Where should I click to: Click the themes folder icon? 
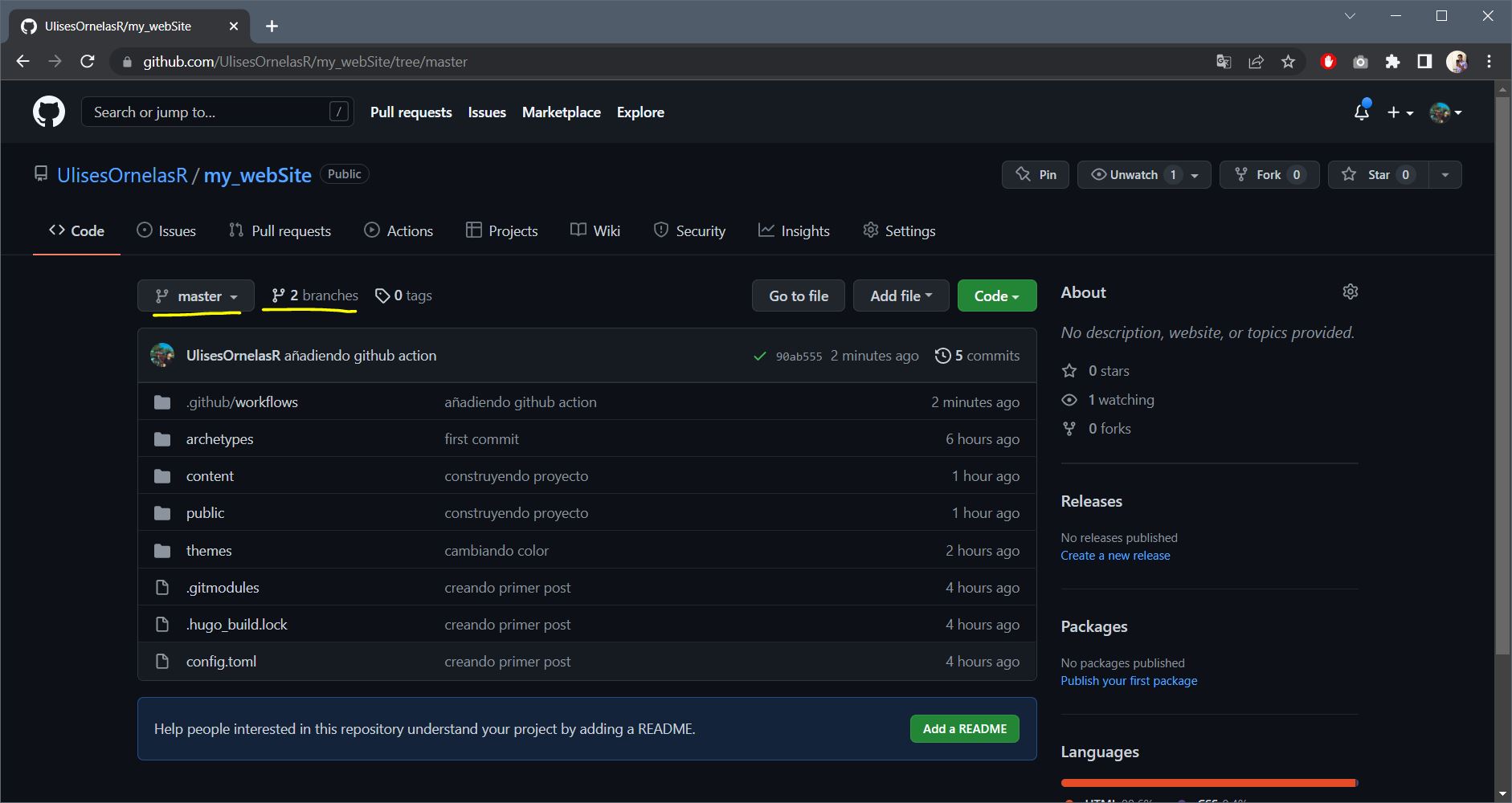[x=162, y=551]
